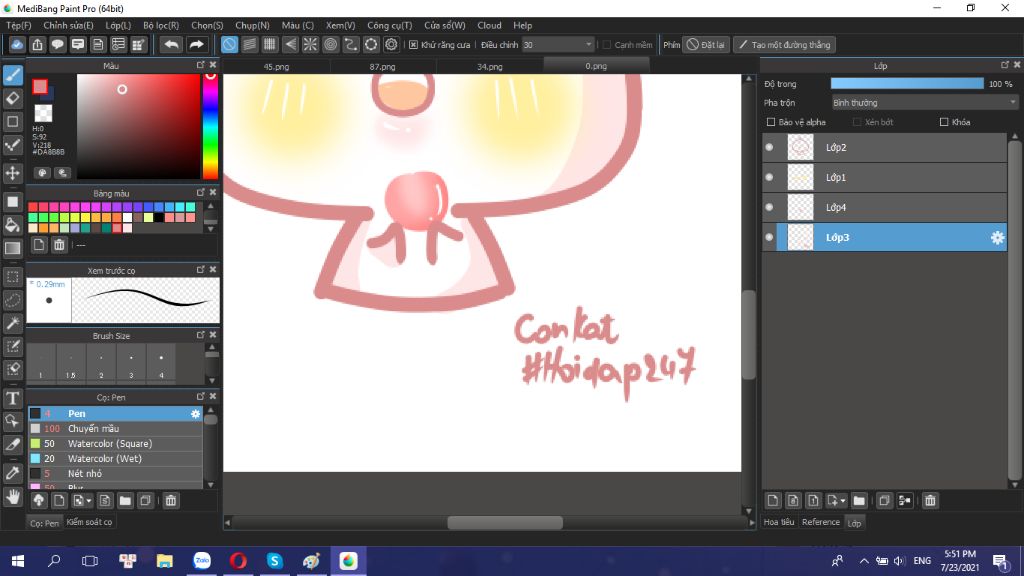This screenshot has height=576, width=1024.
Task: Open the Bộ lọc(R) menu
Action: pyautogui.click(x=161, y=25)
